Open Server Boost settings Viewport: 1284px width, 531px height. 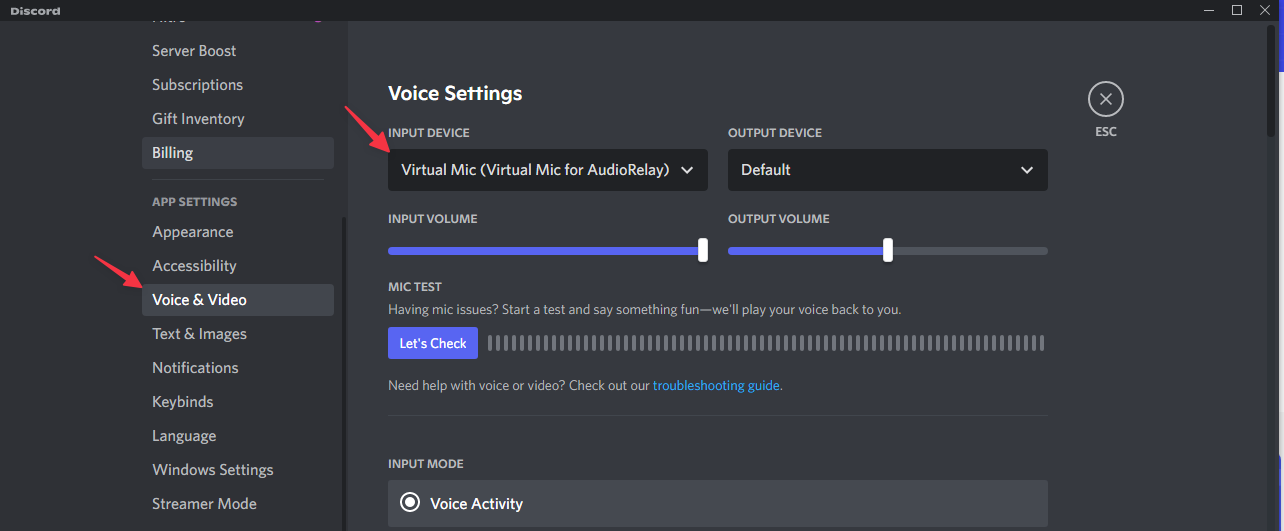[x=194, y=51]
